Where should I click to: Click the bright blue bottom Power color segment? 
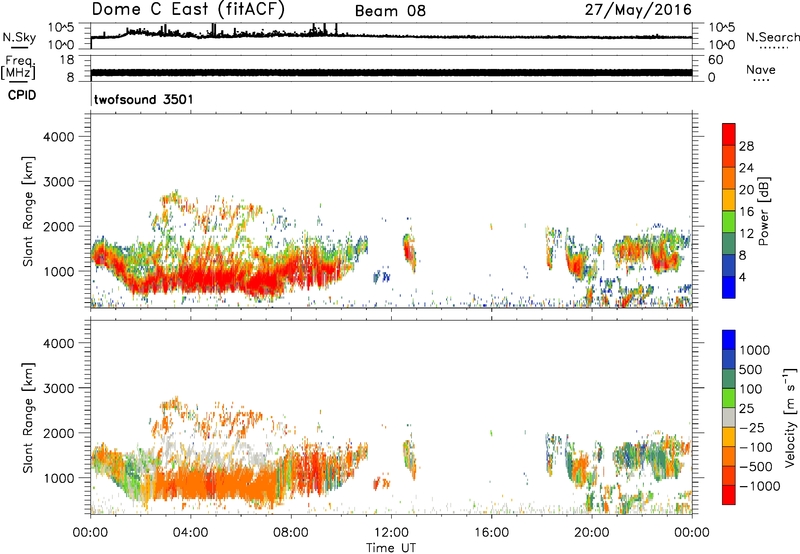click(x=729, y=288)
